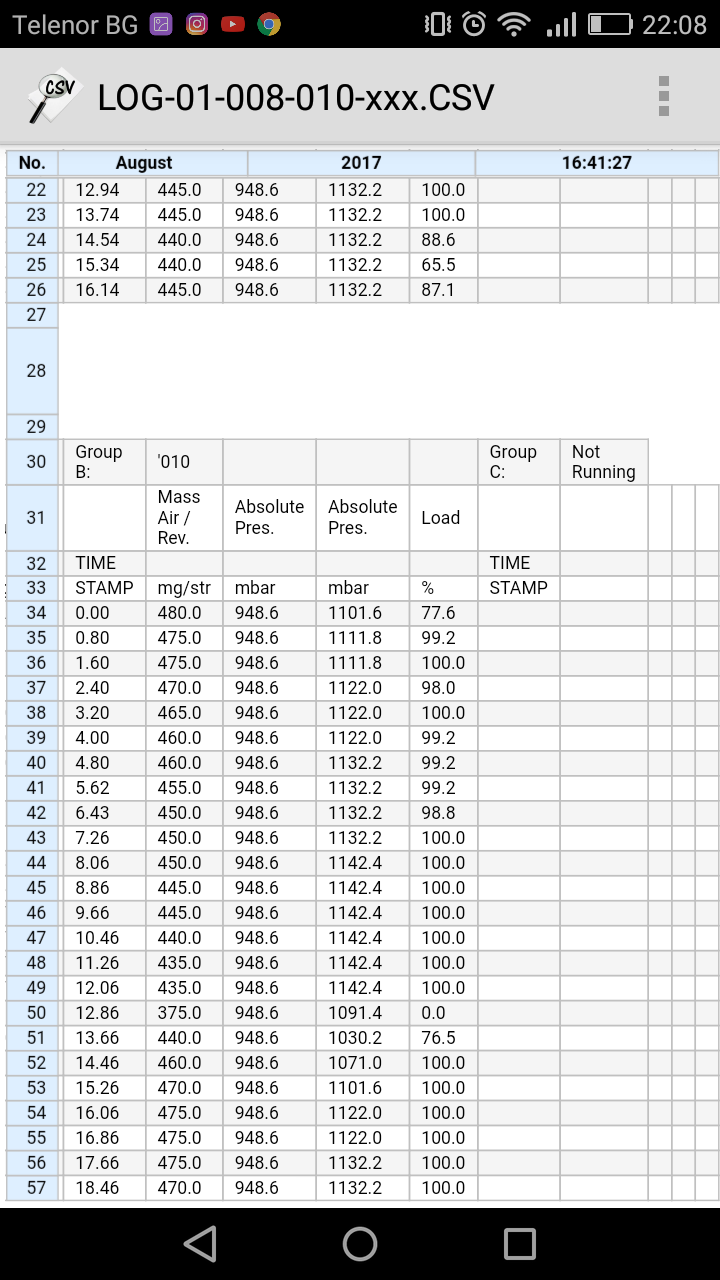The width and height of the screenshot is (720, 1280).
Task: Select row number 50
Action: click(x=35, y=1013)
